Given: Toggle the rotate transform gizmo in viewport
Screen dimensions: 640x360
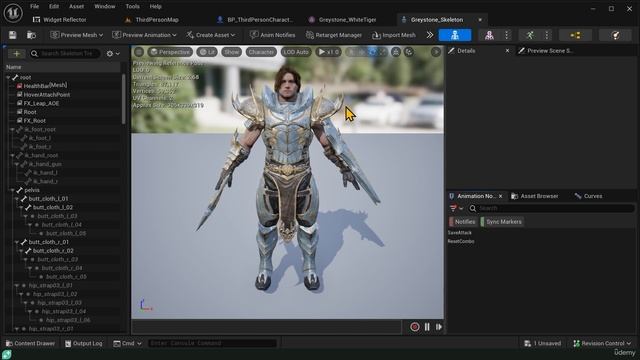Looking at the screenshot, I should click(372, 52).
